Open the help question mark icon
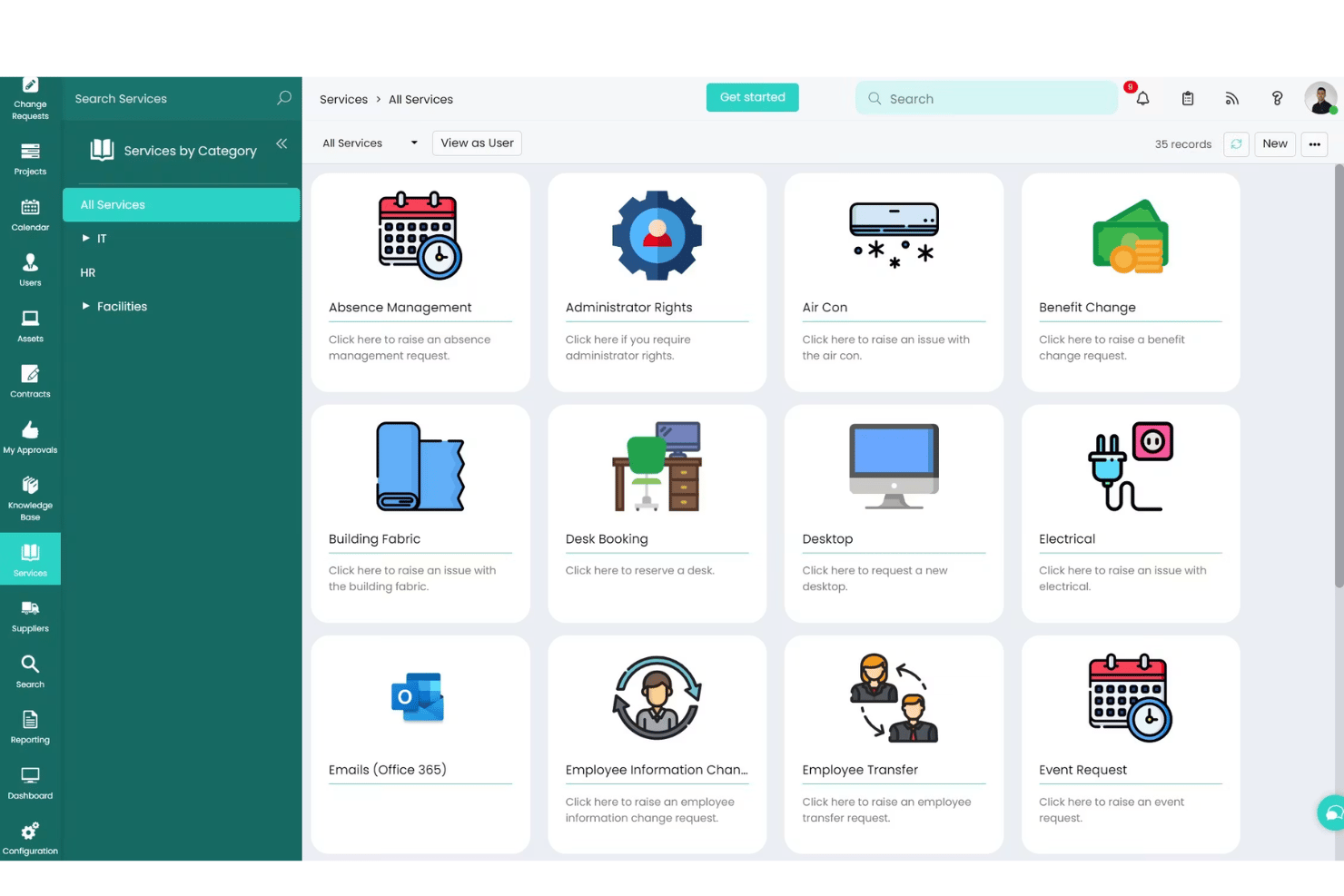 coord(1277,98)
